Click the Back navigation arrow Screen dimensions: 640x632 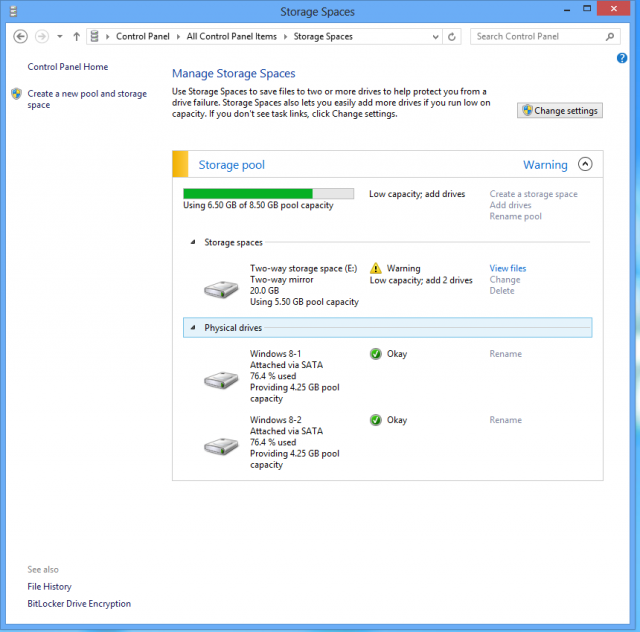pos(20,36)
